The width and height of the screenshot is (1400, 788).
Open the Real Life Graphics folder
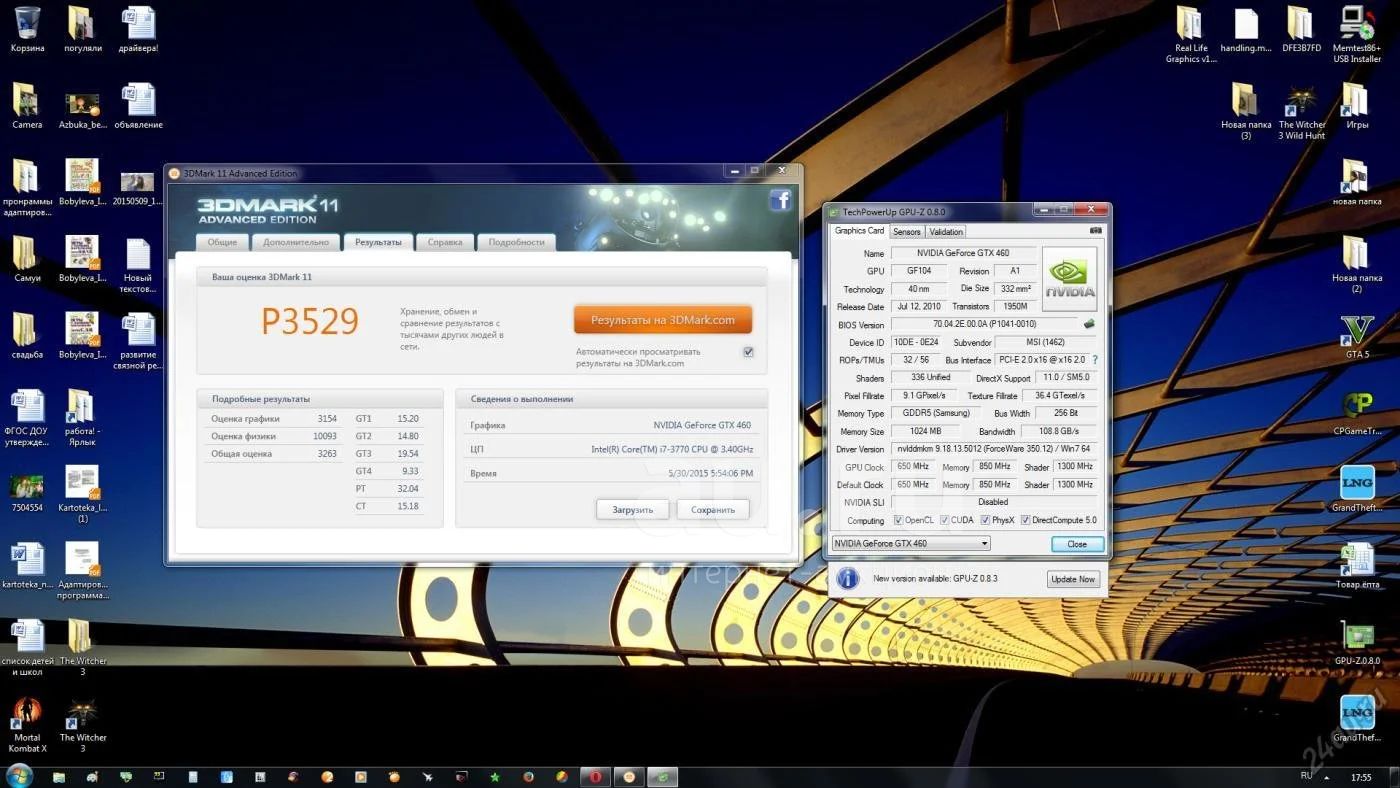[x=1190, y=23]
